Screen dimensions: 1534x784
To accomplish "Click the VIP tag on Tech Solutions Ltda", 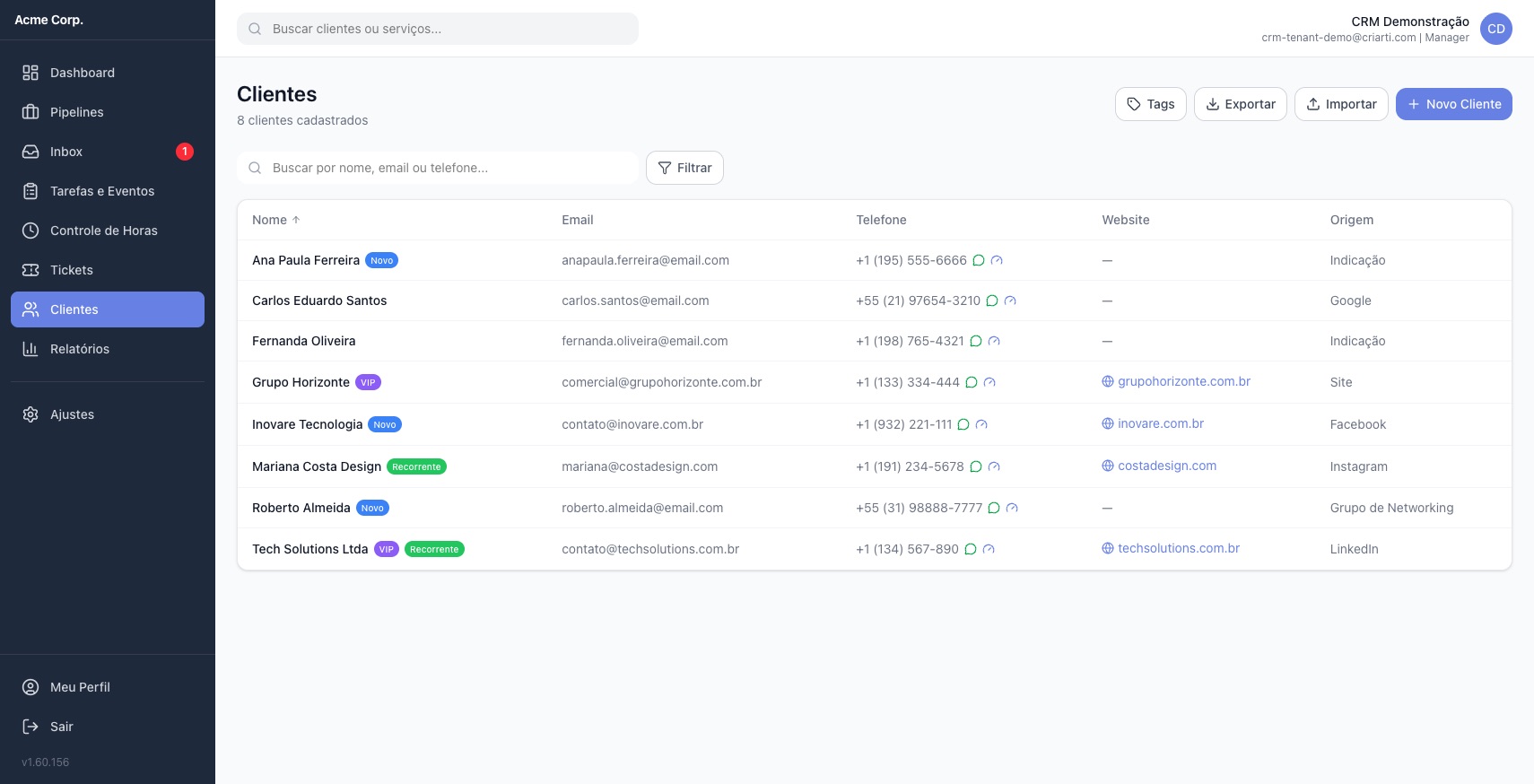I will 387,549.
